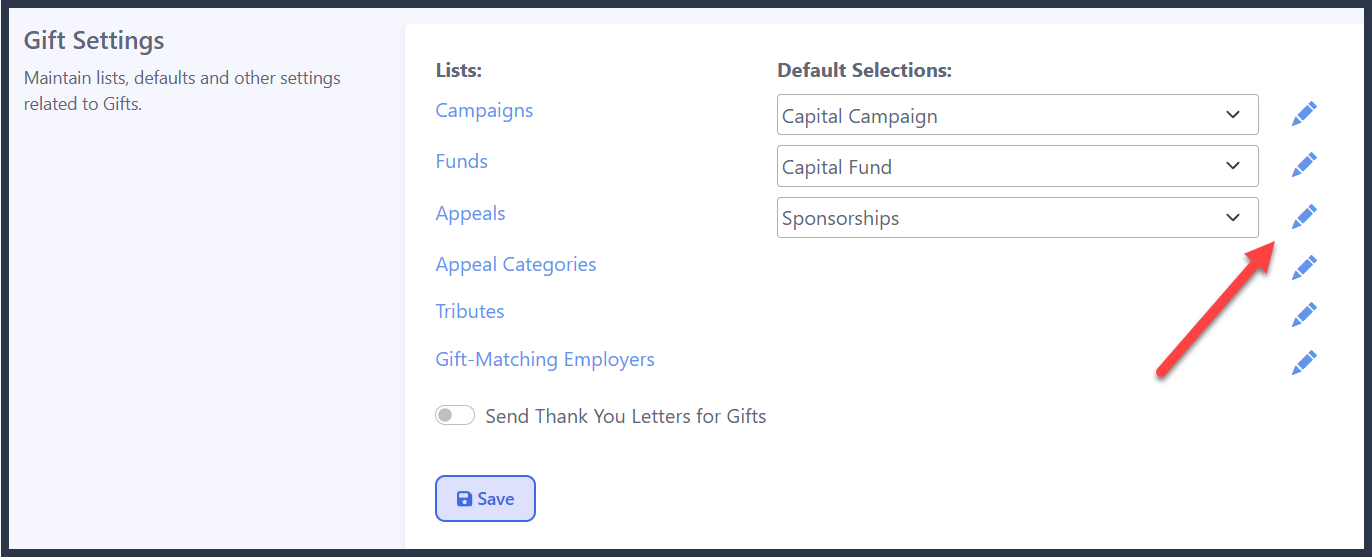
Task: Open the Appeal Categories link
Action: pos(516,264)
